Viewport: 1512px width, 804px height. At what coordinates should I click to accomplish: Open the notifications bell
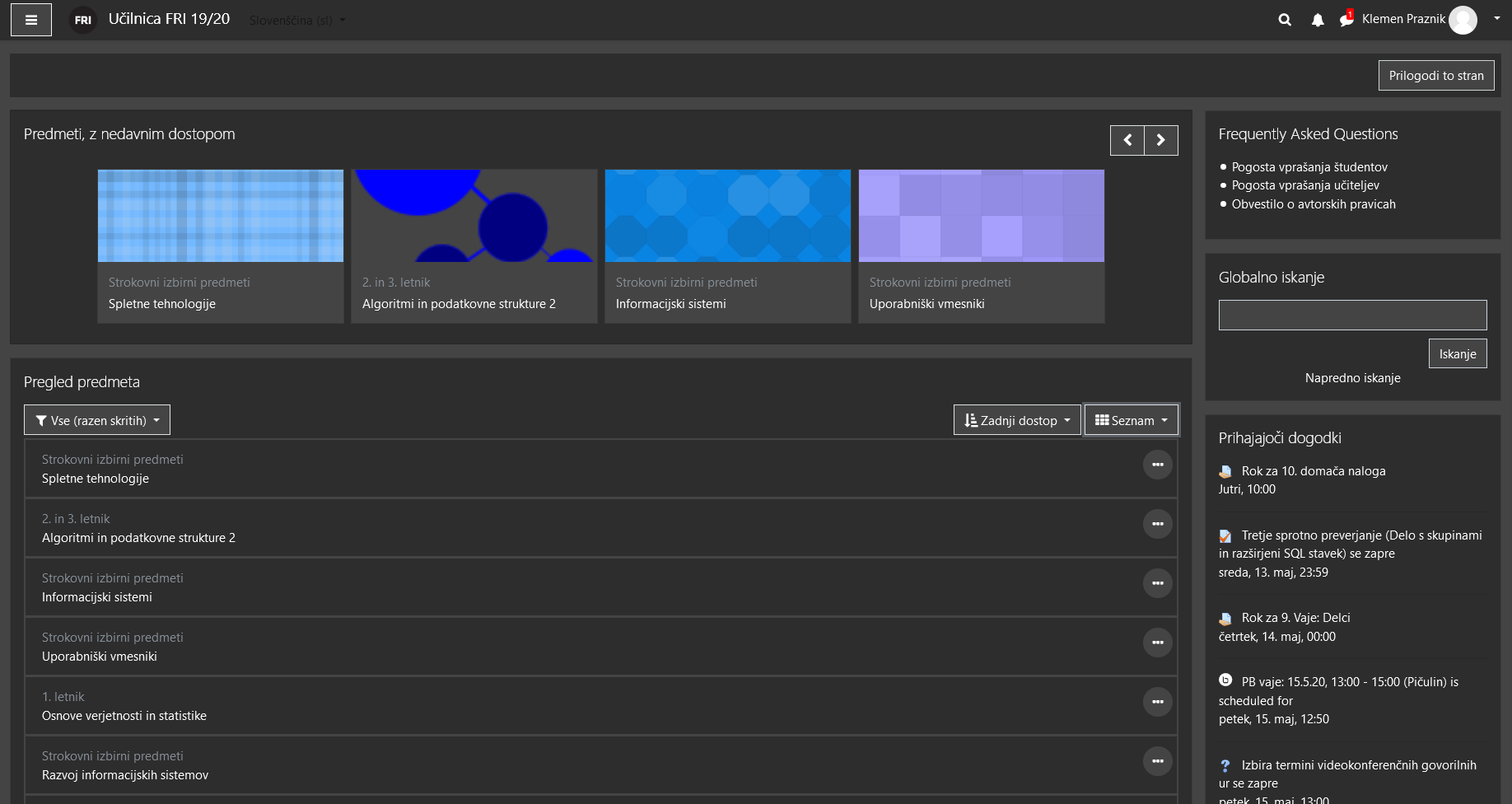coord(1318,20)
